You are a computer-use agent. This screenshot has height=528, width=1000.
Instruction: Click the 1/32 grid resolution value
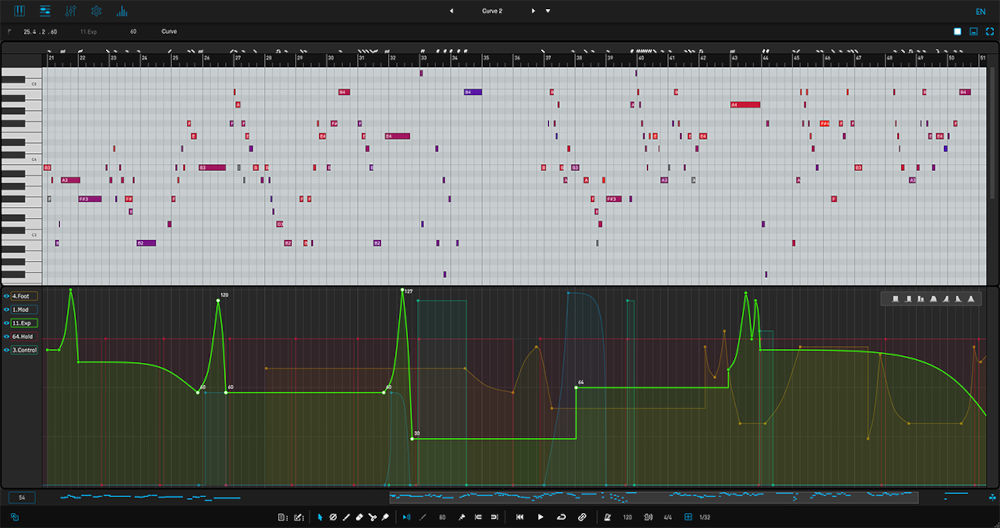705,517
